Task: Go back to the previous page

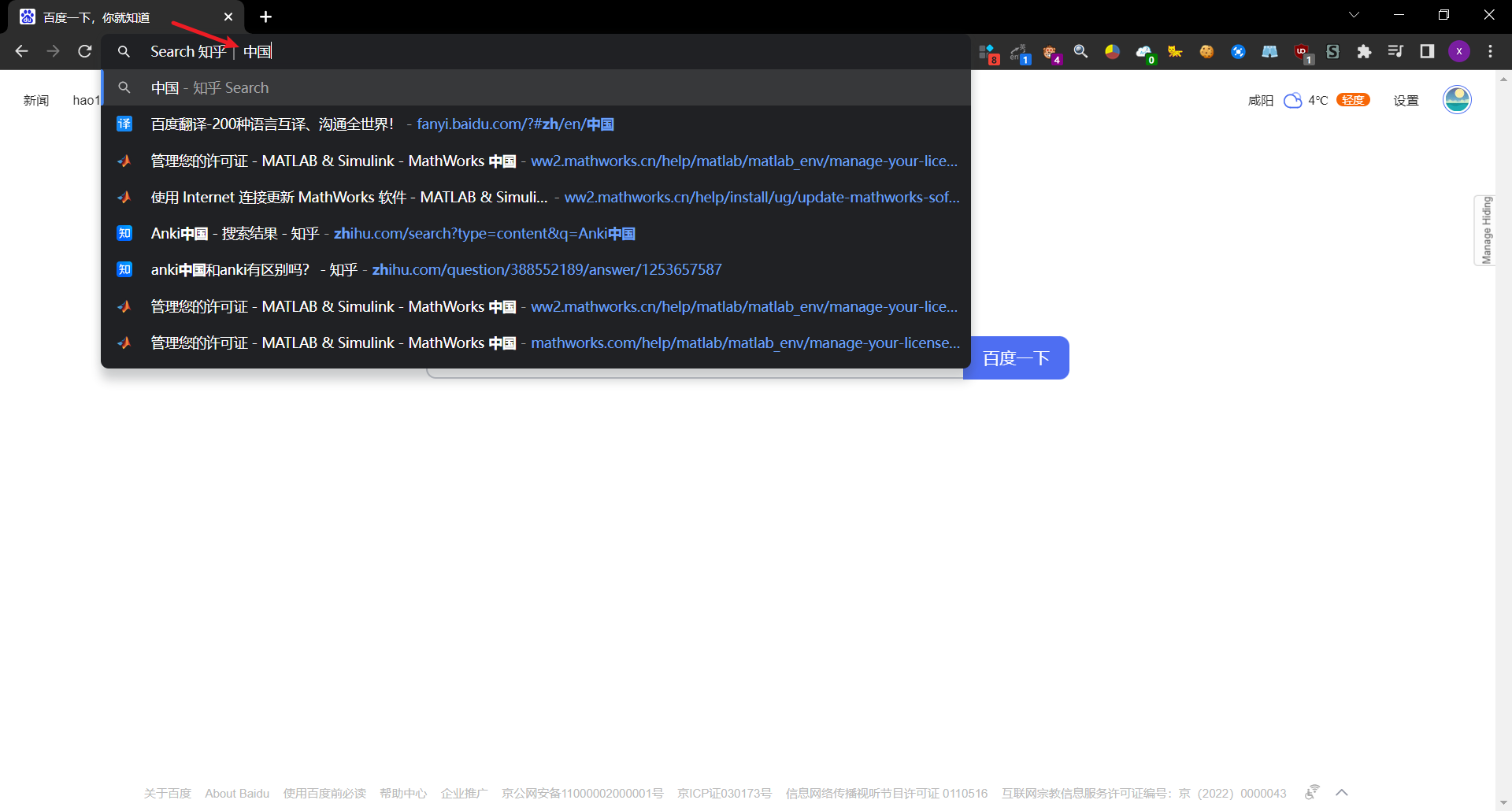Action: pos(21,51)
